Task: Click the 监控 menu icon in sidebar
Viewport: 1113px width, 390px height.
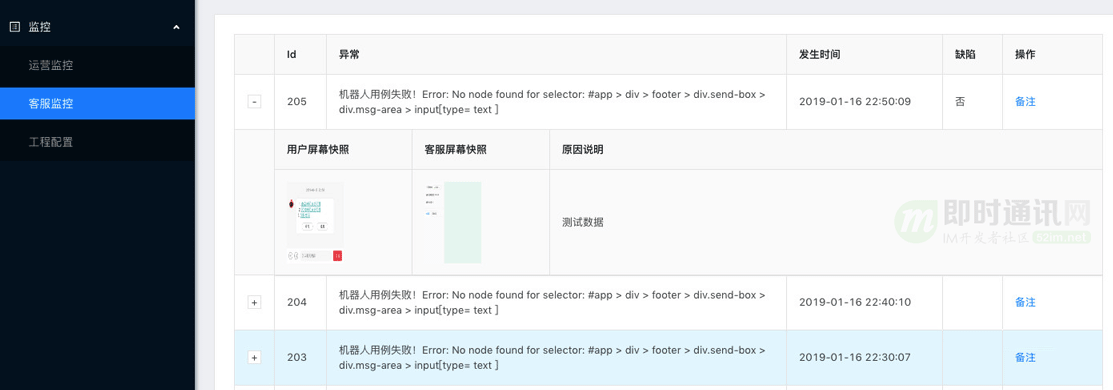Action: 14,27
